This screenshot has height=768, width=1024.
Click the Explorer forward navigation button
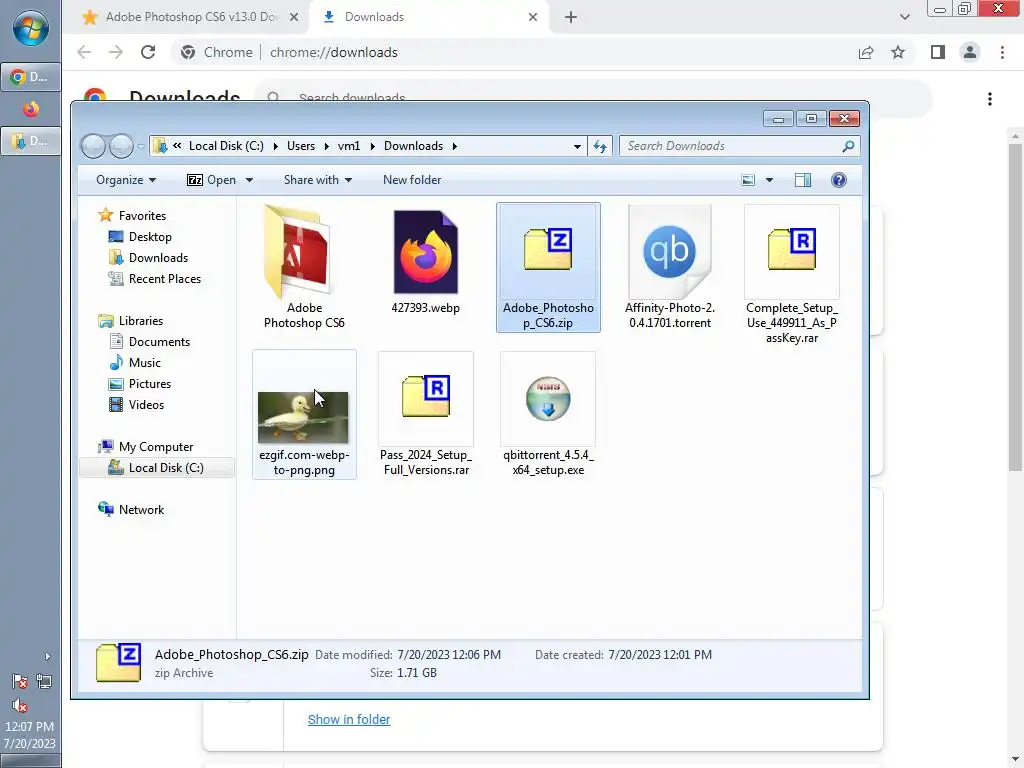pos(121,146)
